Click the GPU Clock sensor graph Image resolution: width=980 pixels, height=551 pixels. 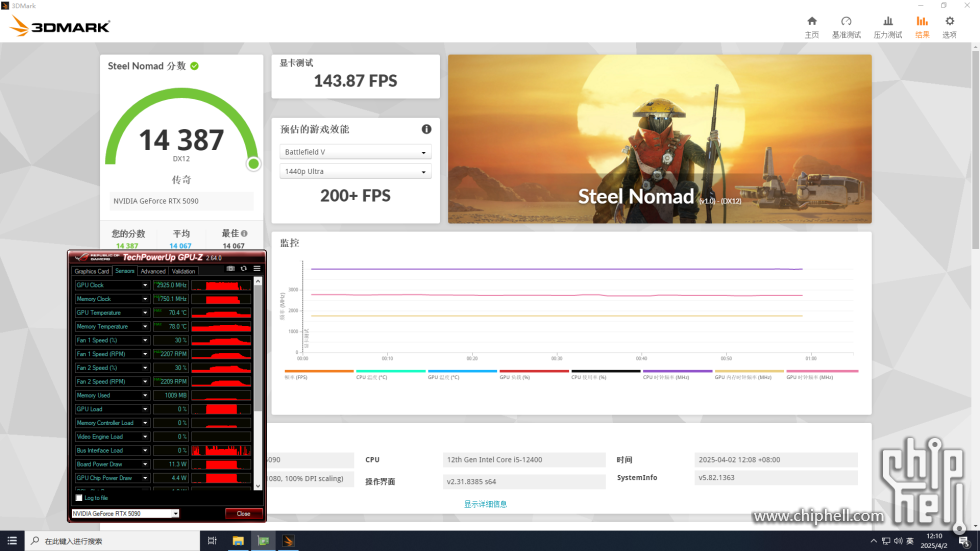point(221,285)
